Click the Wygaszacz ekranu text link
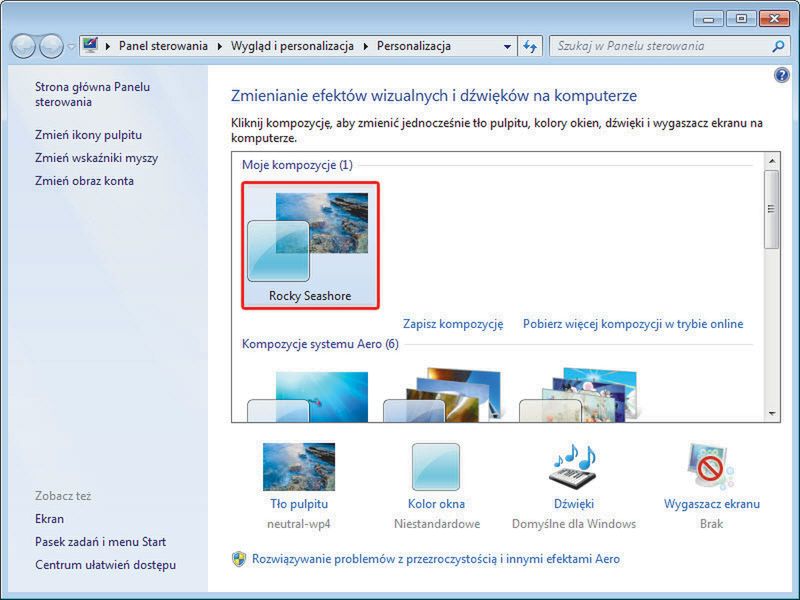This screenshot has width=800, height=600. pyautogui.click(x=712, y=504)
